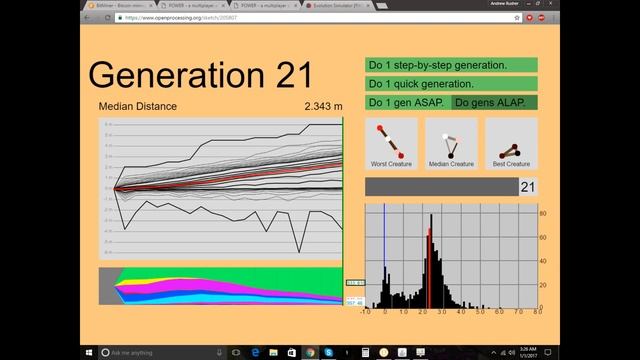The height and width of the screenshot is (360, 640).
Task: Switch to the second POWER browser tab
Action: (x=264, y=6)
